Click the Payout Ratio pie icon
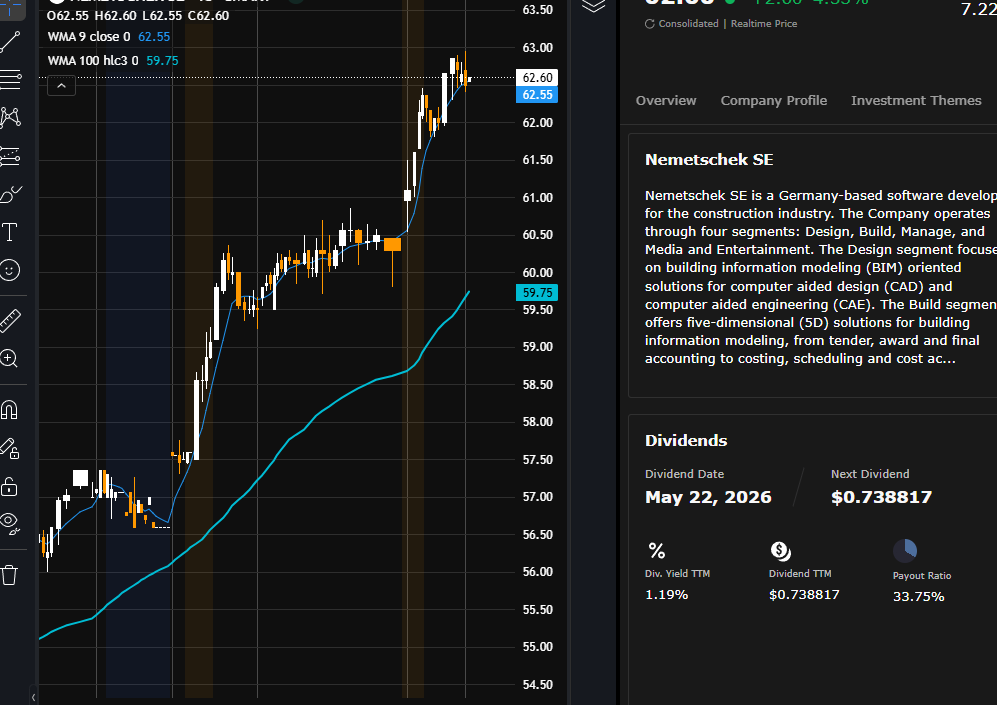The image size is (997, 705). point(905,551)
